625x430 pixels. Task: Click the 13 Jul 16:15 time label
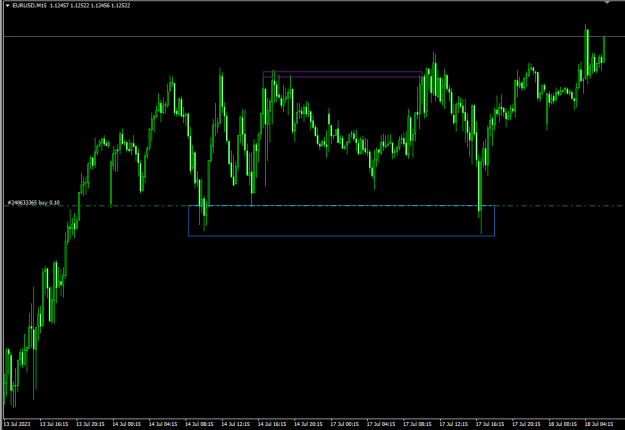tap(54, 424)
